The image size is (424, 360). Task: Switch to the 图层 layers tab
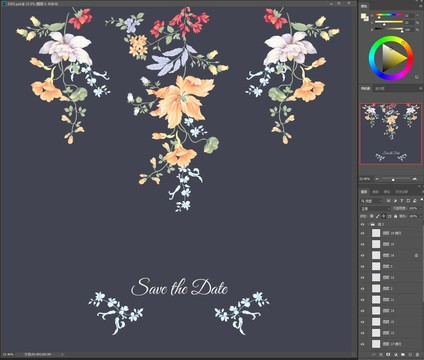click(364, 192)
